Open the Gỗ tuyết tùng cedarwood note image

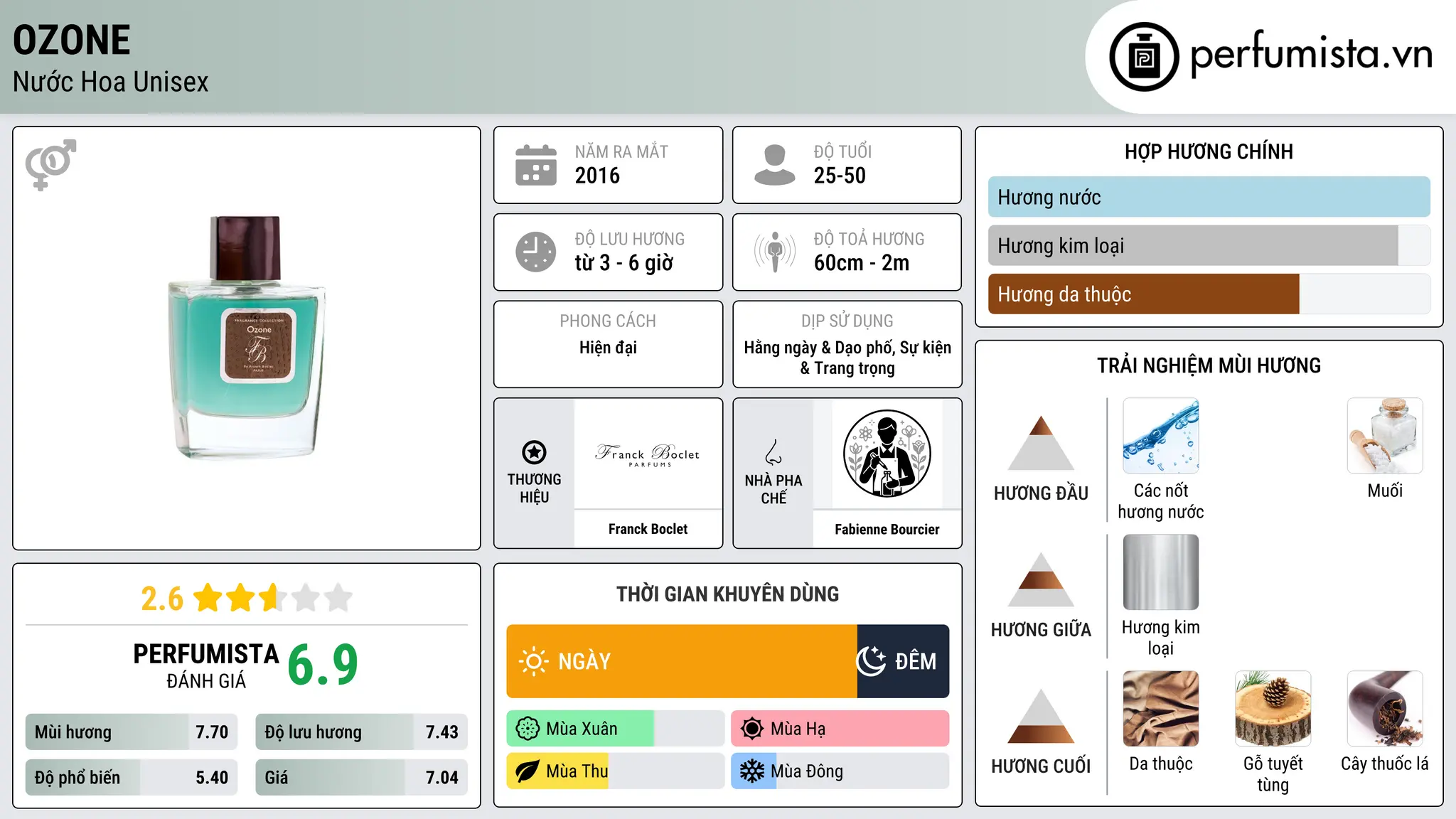[1273, 709]
